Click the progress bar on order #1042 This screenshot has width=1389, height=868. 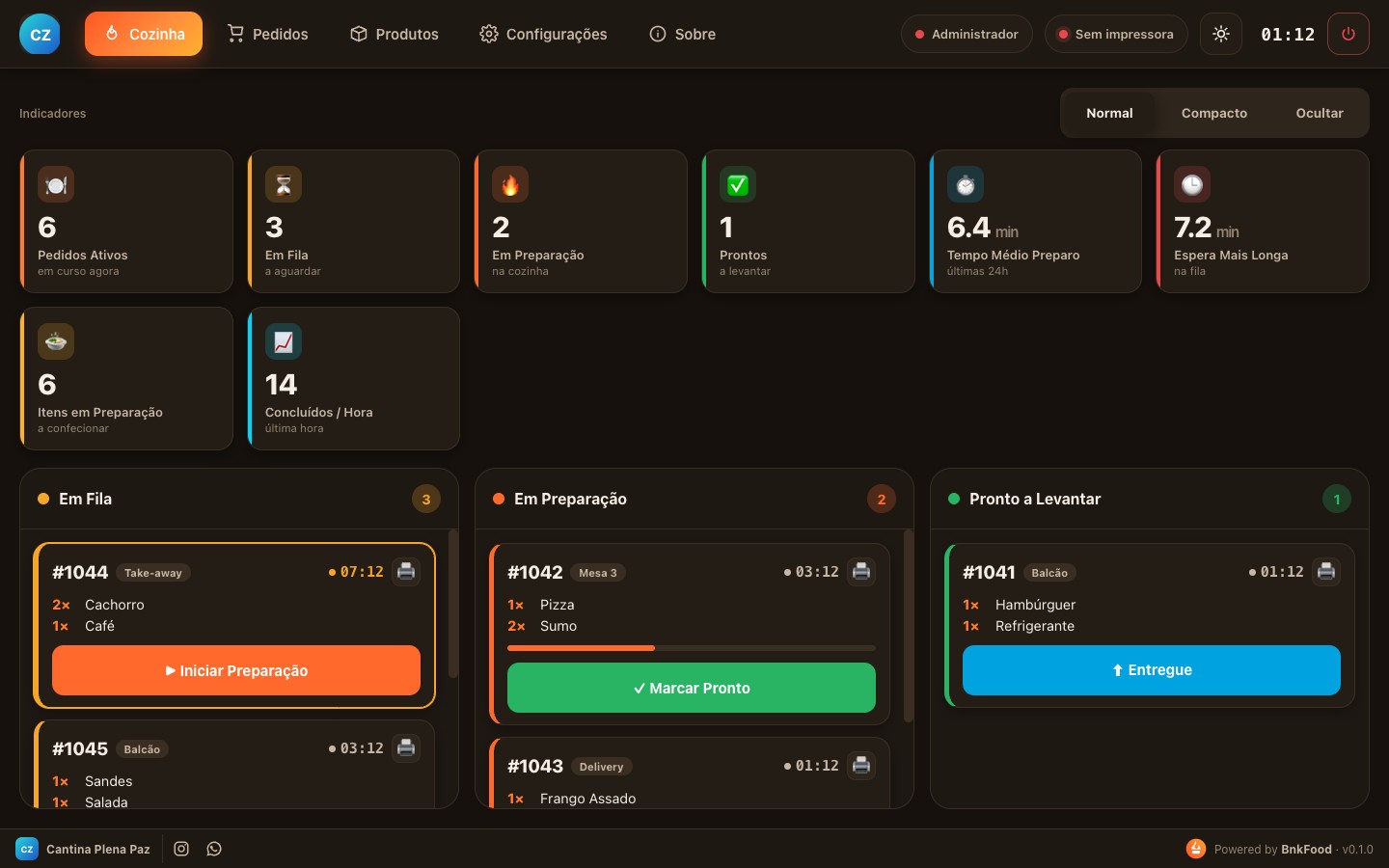pyautogui.click(x=692, y=648)
